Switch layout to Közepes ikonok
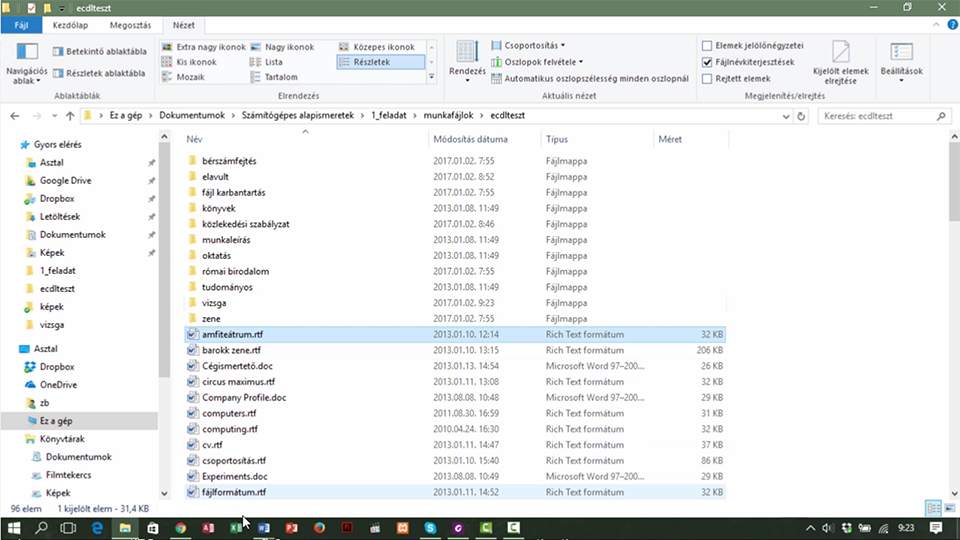960x540 pixels. pos(377,47)
